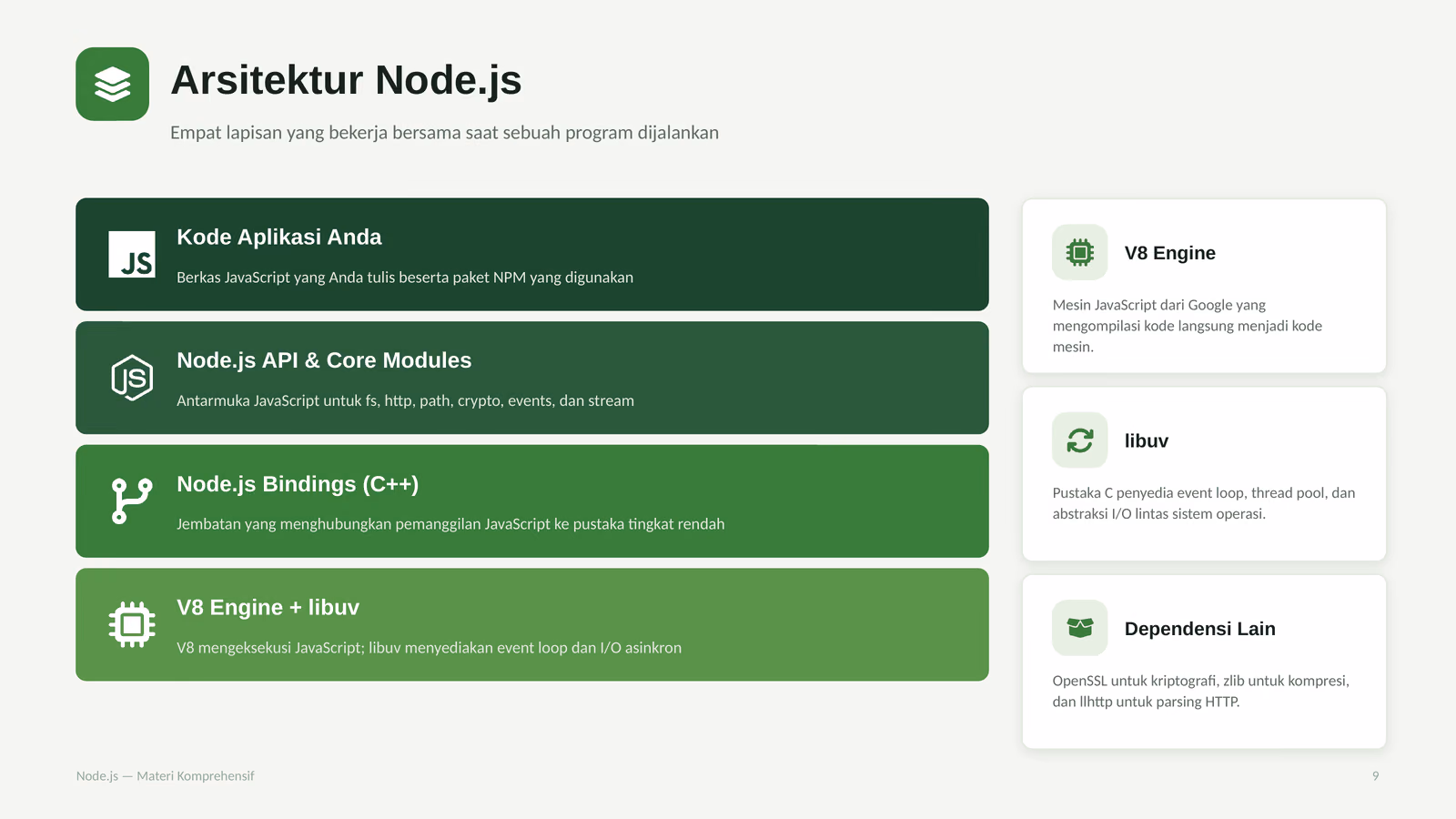Click the branch icon in Node.js Bindings row

click(132, 501)
